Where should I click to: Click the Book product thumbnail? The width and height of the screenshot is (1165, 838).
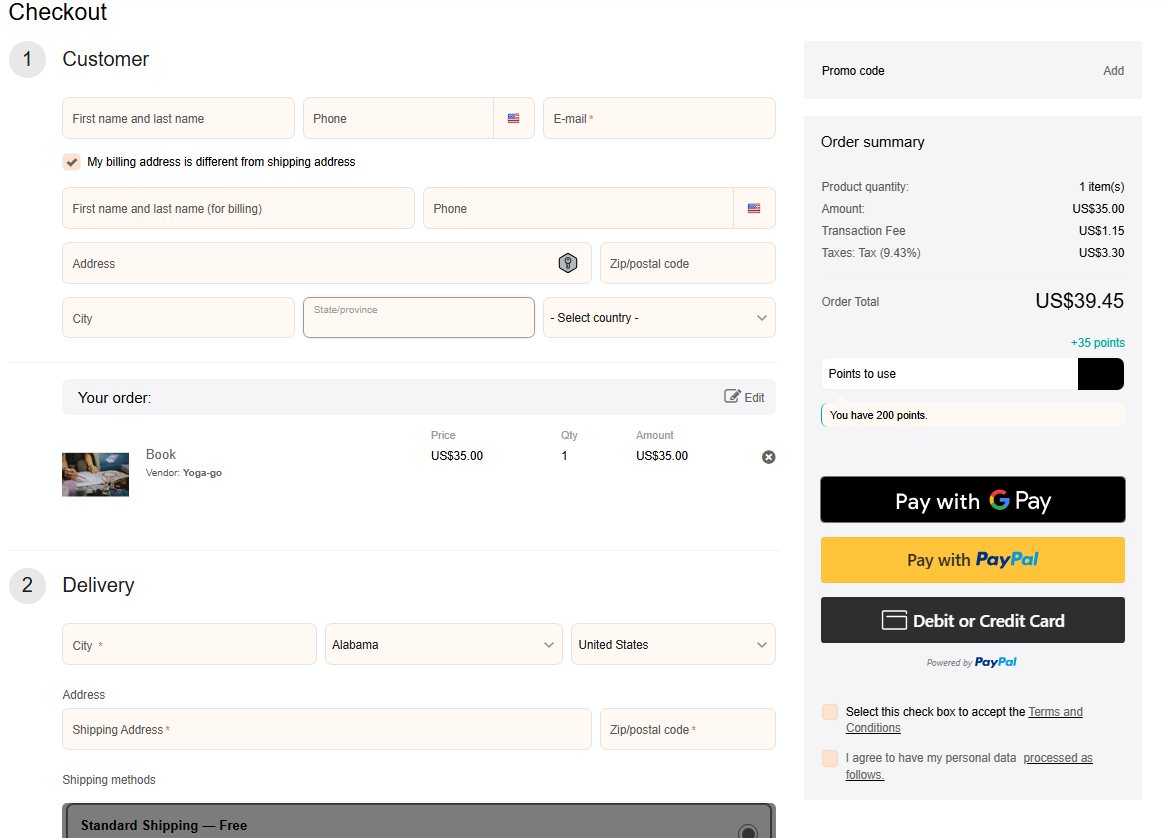(95, 474)
